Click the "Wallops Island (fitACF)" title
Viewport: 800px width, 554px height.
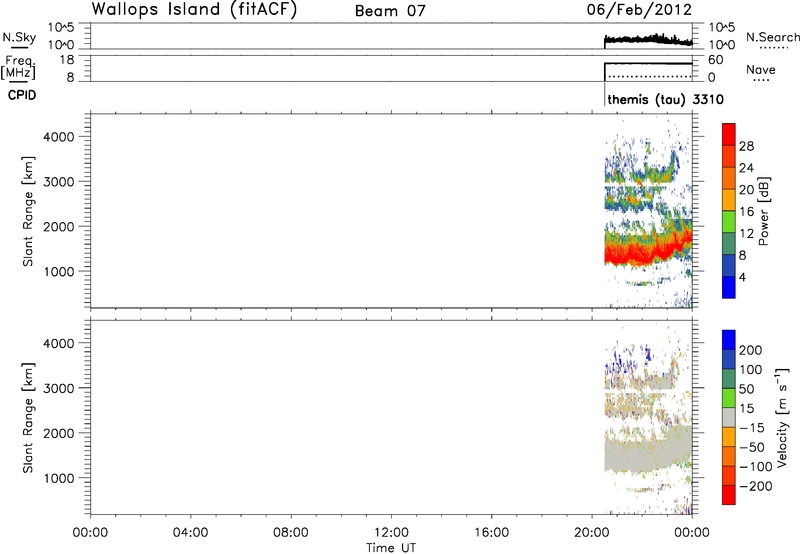pos(194,10)
